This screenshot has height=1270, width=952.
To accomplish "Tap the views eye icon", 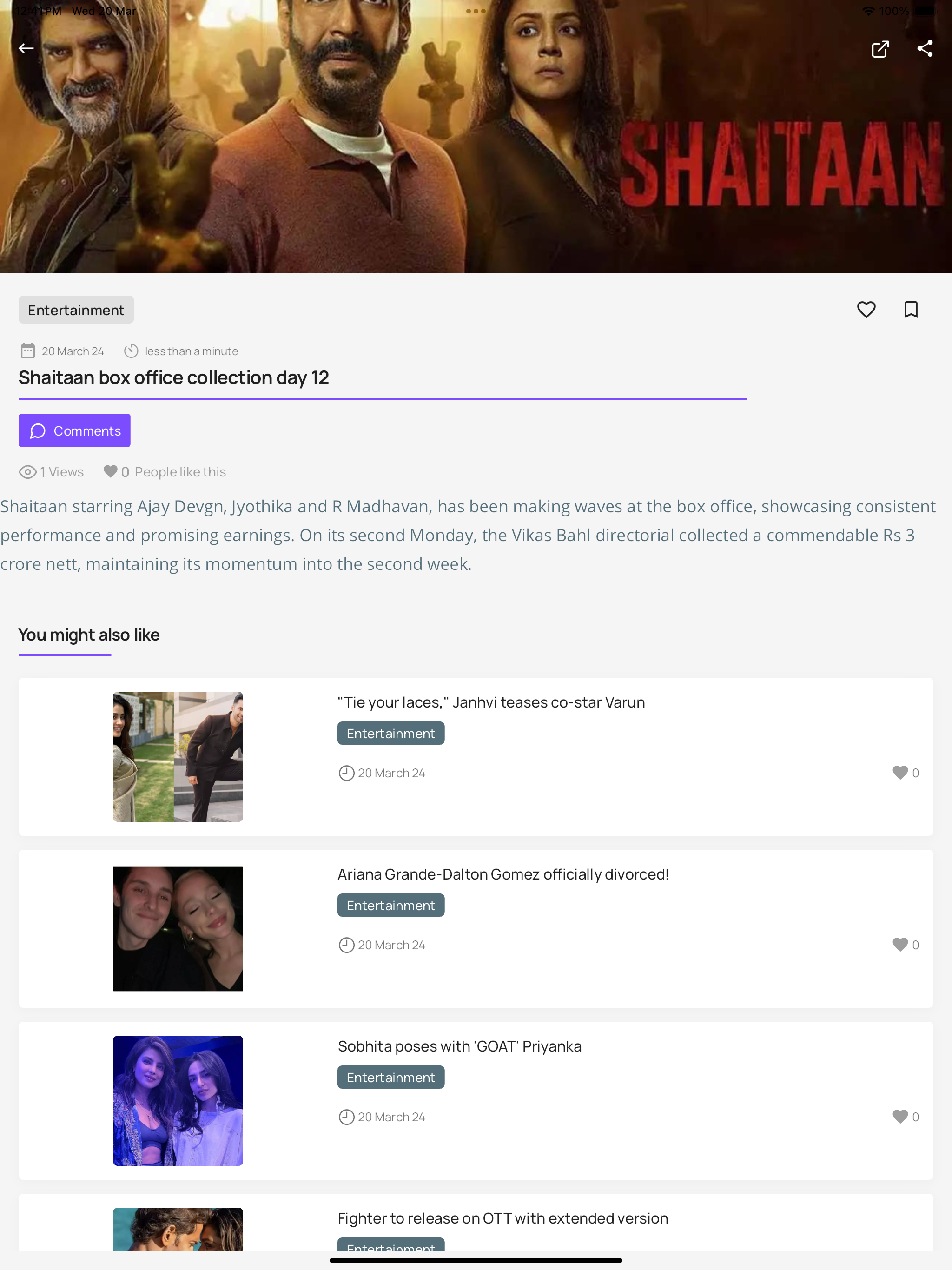I will [x=27, y=472].
